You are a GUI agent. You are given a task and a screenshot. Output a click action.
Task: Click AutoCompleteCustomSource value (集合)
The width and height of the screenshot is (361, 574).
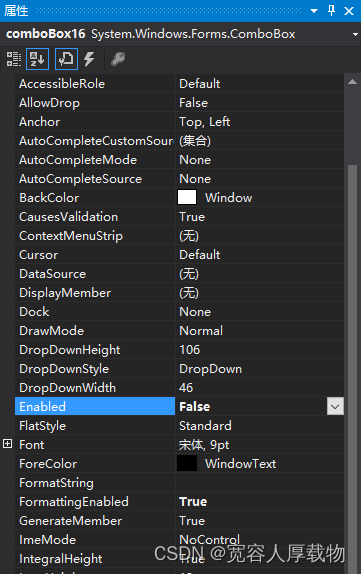195,141
